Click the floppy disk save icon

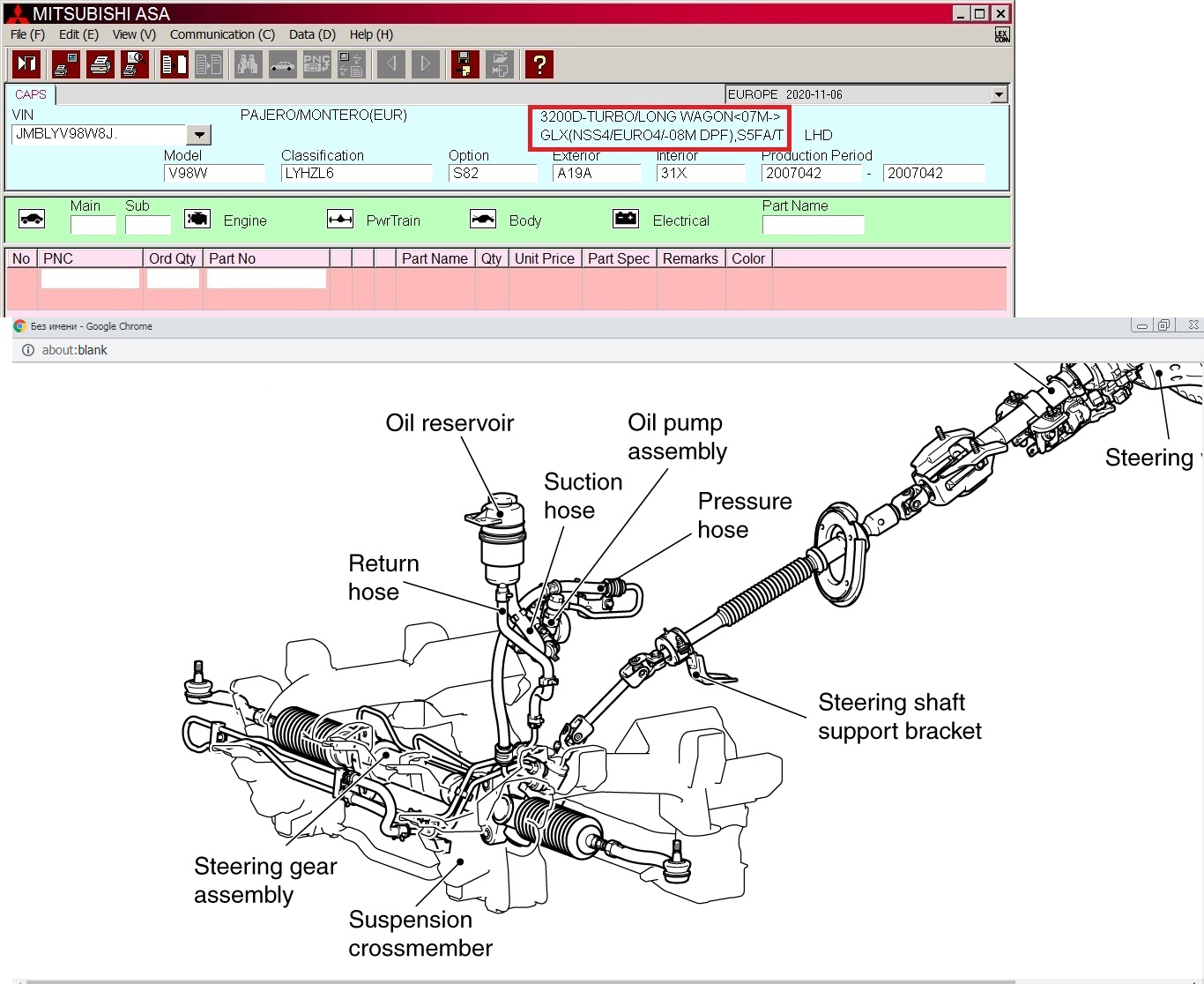tap(465, 64)
